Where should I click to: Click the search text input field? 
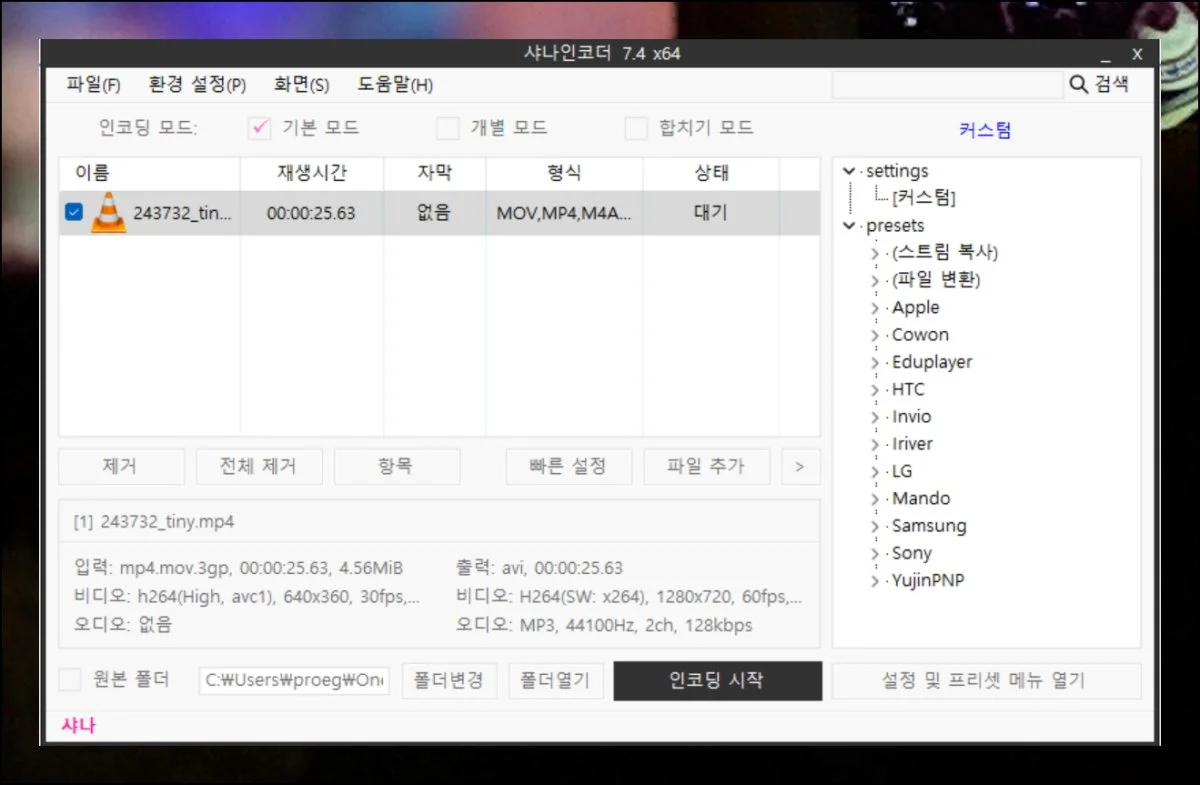pyautogui.click(x=946, y=85)
